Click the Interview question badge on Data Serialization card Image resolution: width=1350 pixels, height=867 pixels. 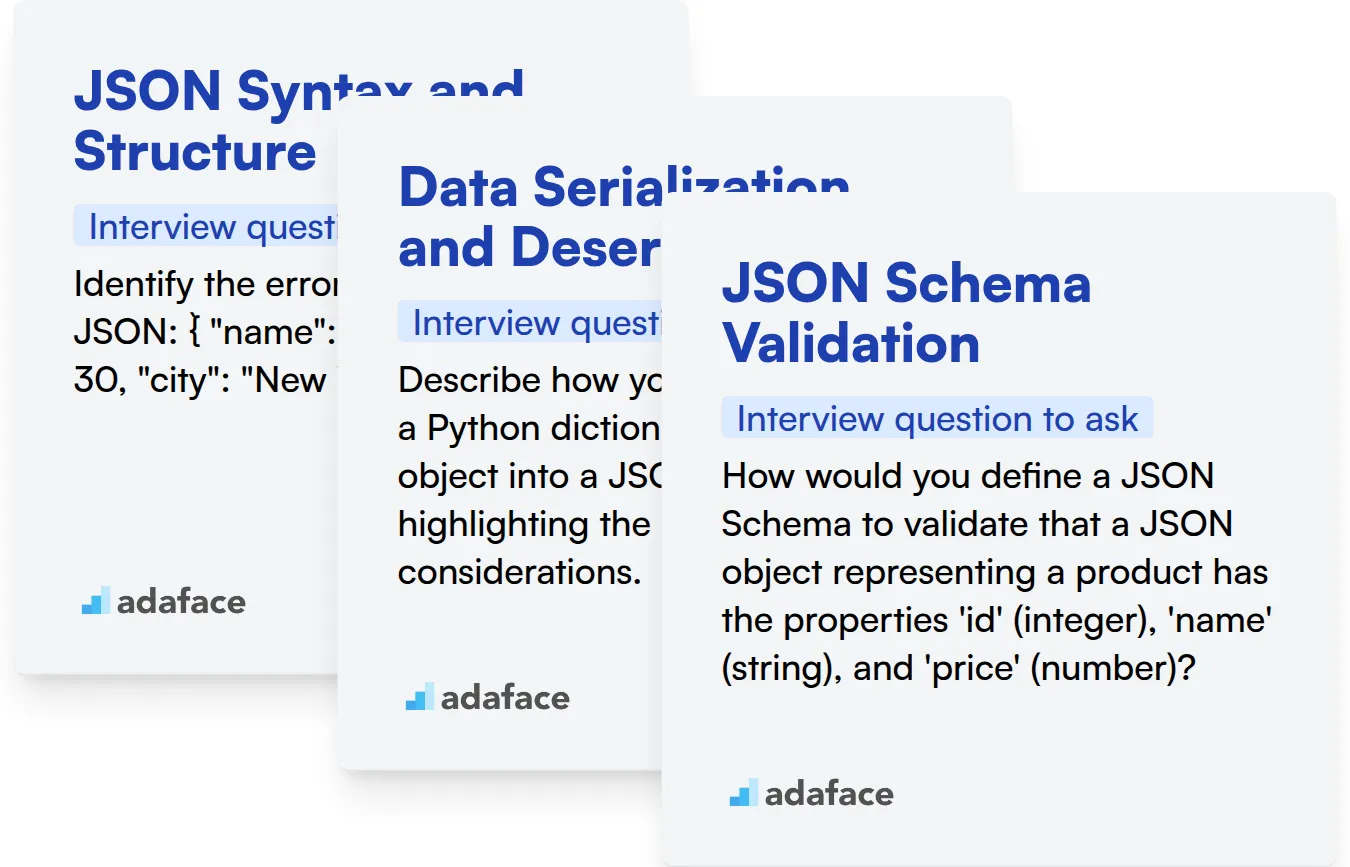point(530,323)
